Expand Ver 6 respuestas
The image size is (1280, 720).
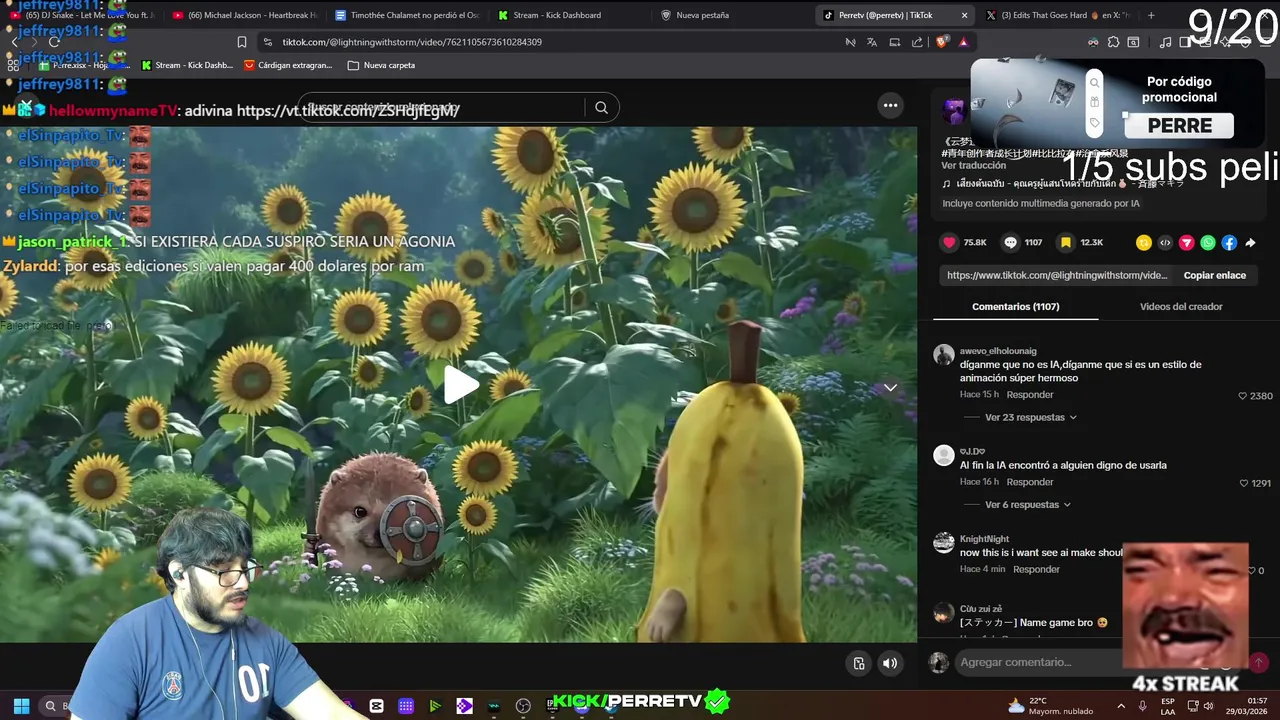pos(1027,505)
